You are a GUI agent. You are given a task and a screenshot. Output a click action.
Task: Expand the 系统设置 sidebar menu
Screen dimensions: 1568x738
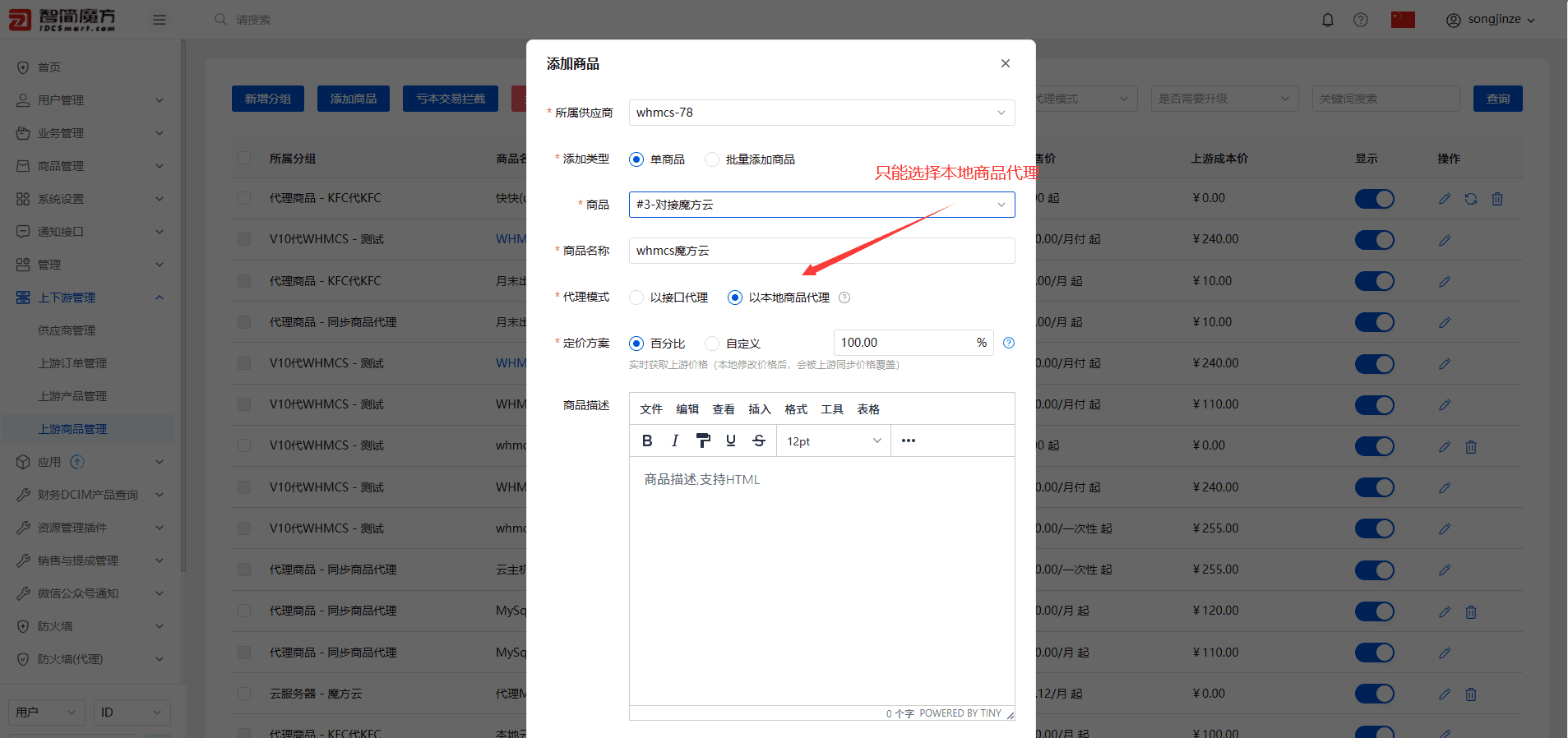90,199
